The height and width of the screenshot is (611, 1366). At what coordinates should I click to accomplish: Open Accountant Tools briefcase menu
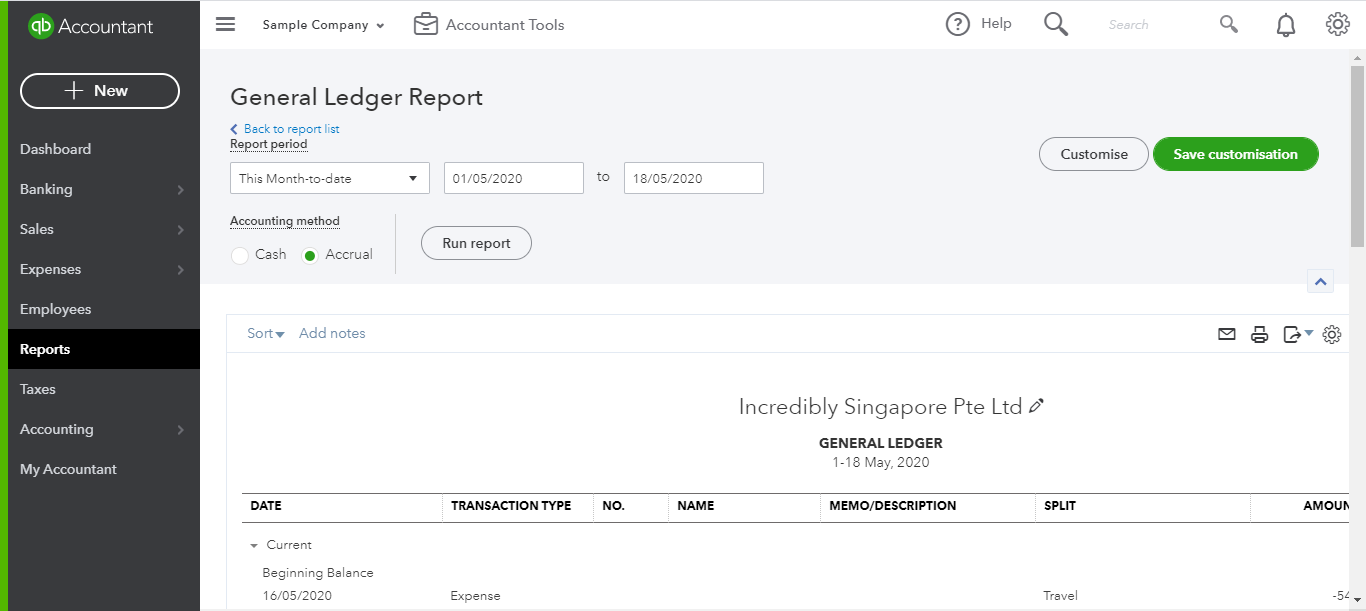pos(489,25)
